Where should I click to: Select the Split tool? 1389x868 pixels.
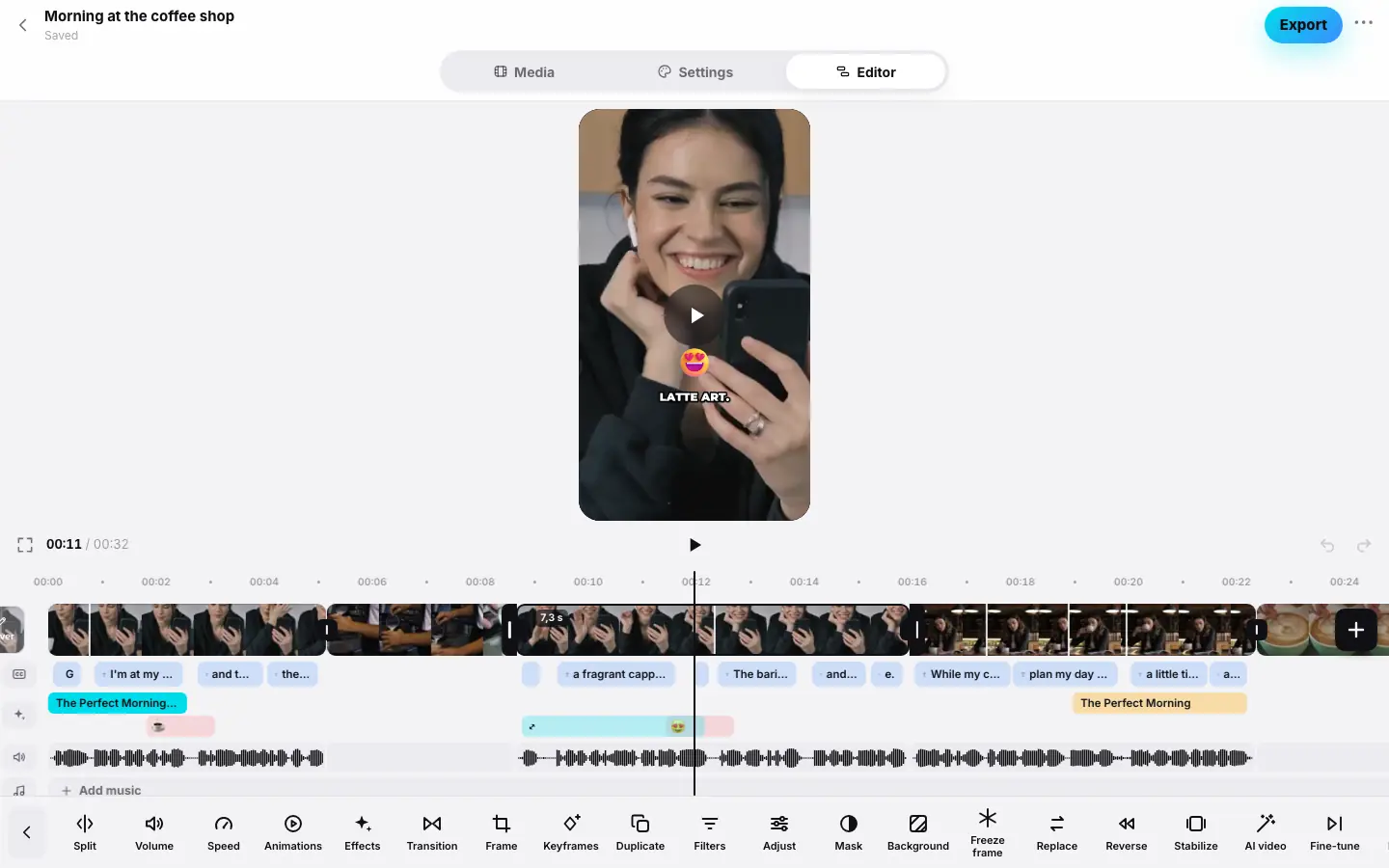point(85,832)
